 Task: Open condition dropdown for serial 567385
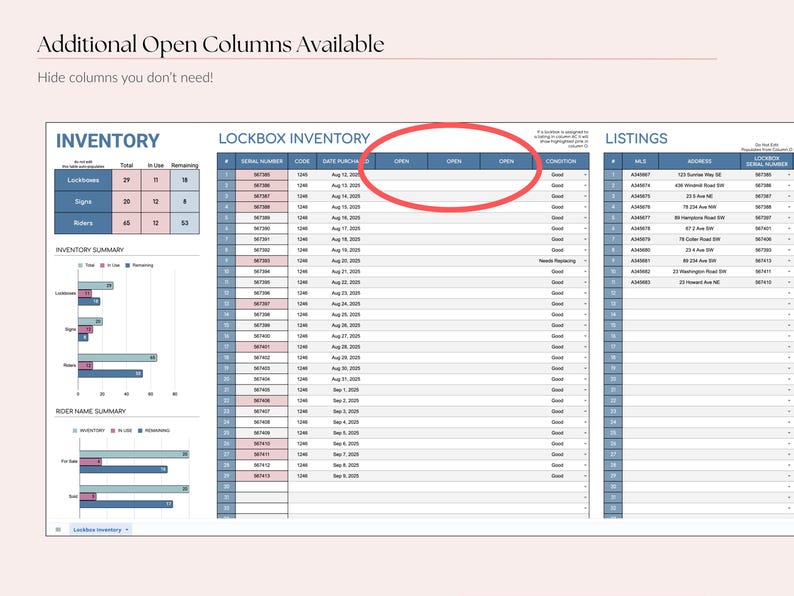[x=585, y=175]
